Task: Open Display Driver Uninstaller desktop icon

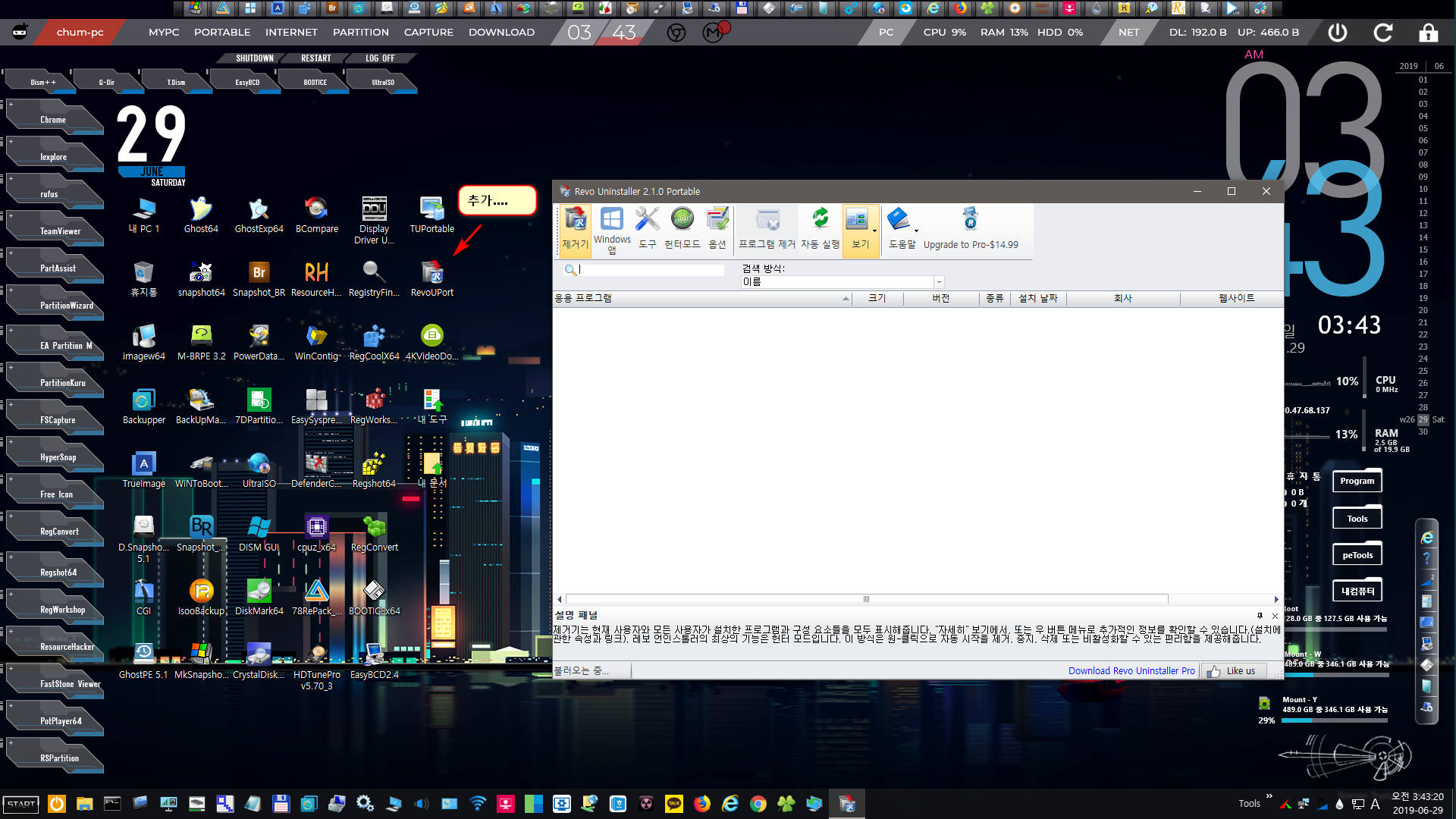Action: (x=374, y=221)
